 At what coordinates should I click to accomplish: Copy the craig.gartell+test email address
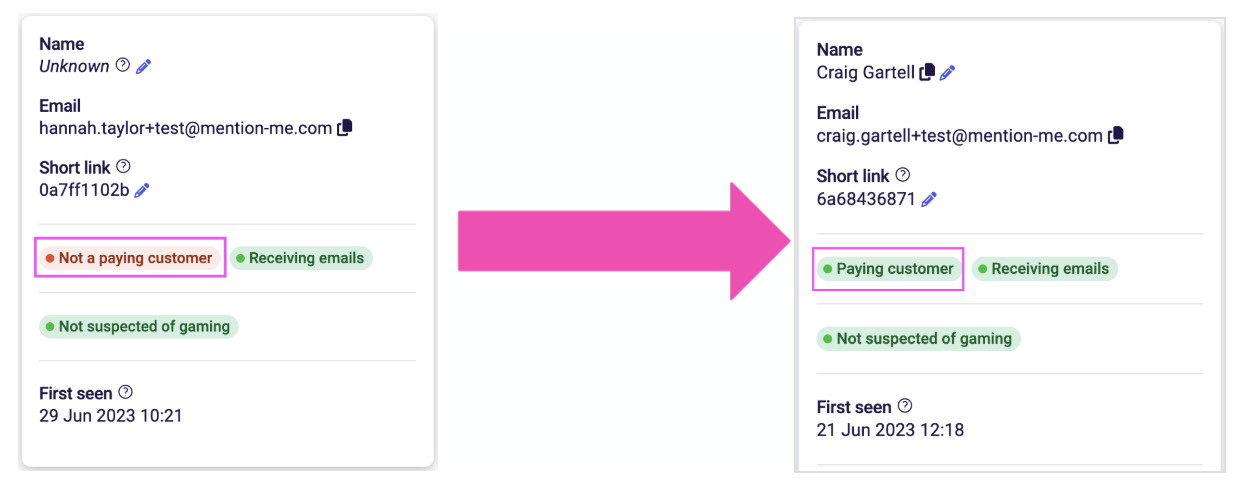[1116, 135]
